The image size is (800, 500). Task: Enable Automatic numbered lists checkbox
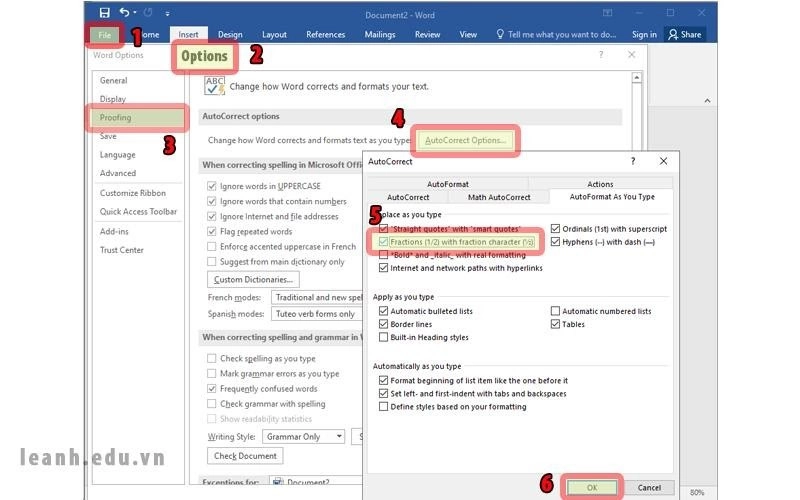(555, 311)
